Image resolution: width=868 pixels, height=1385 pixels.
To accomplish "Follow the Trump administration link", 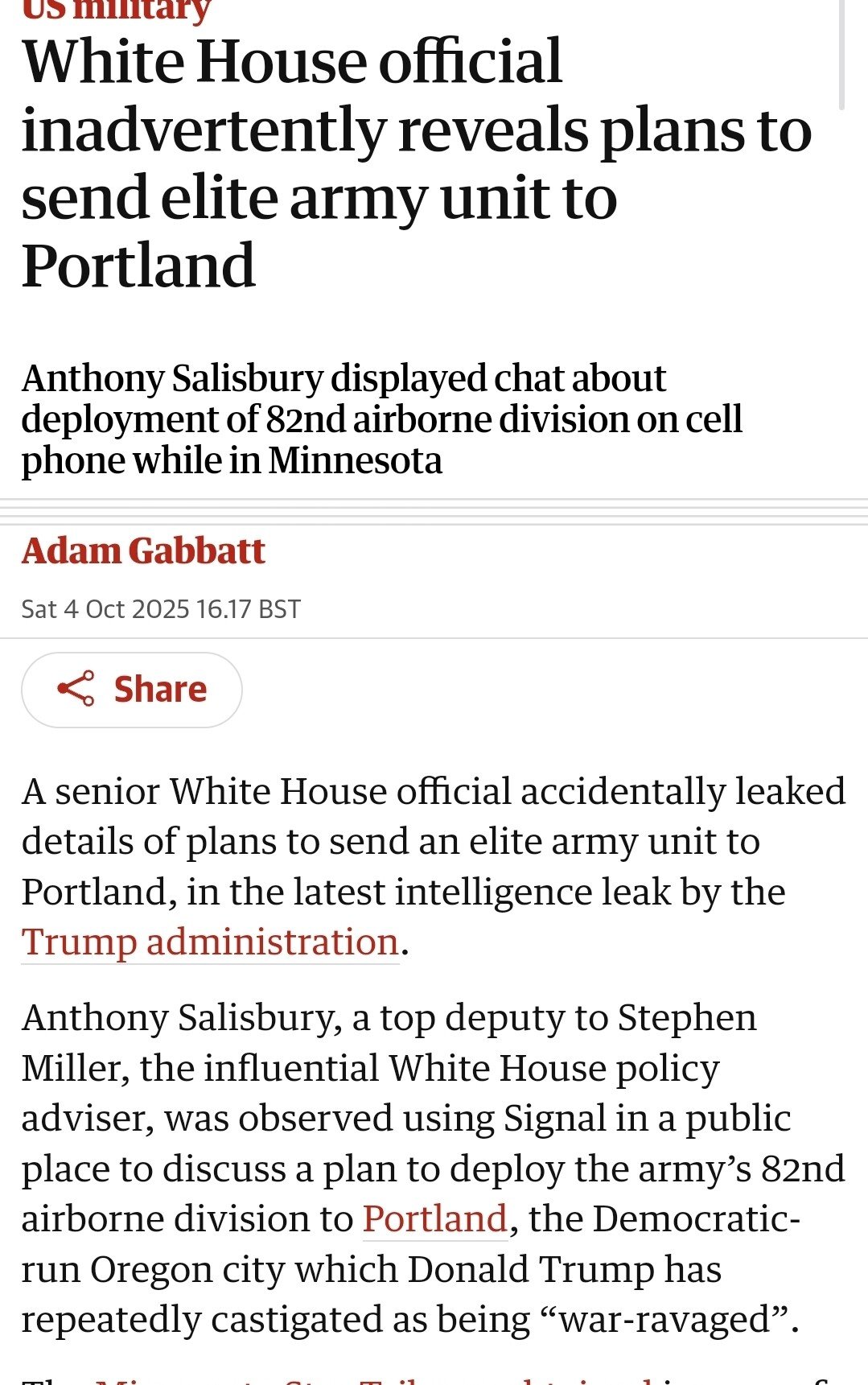I will point(210,942).
